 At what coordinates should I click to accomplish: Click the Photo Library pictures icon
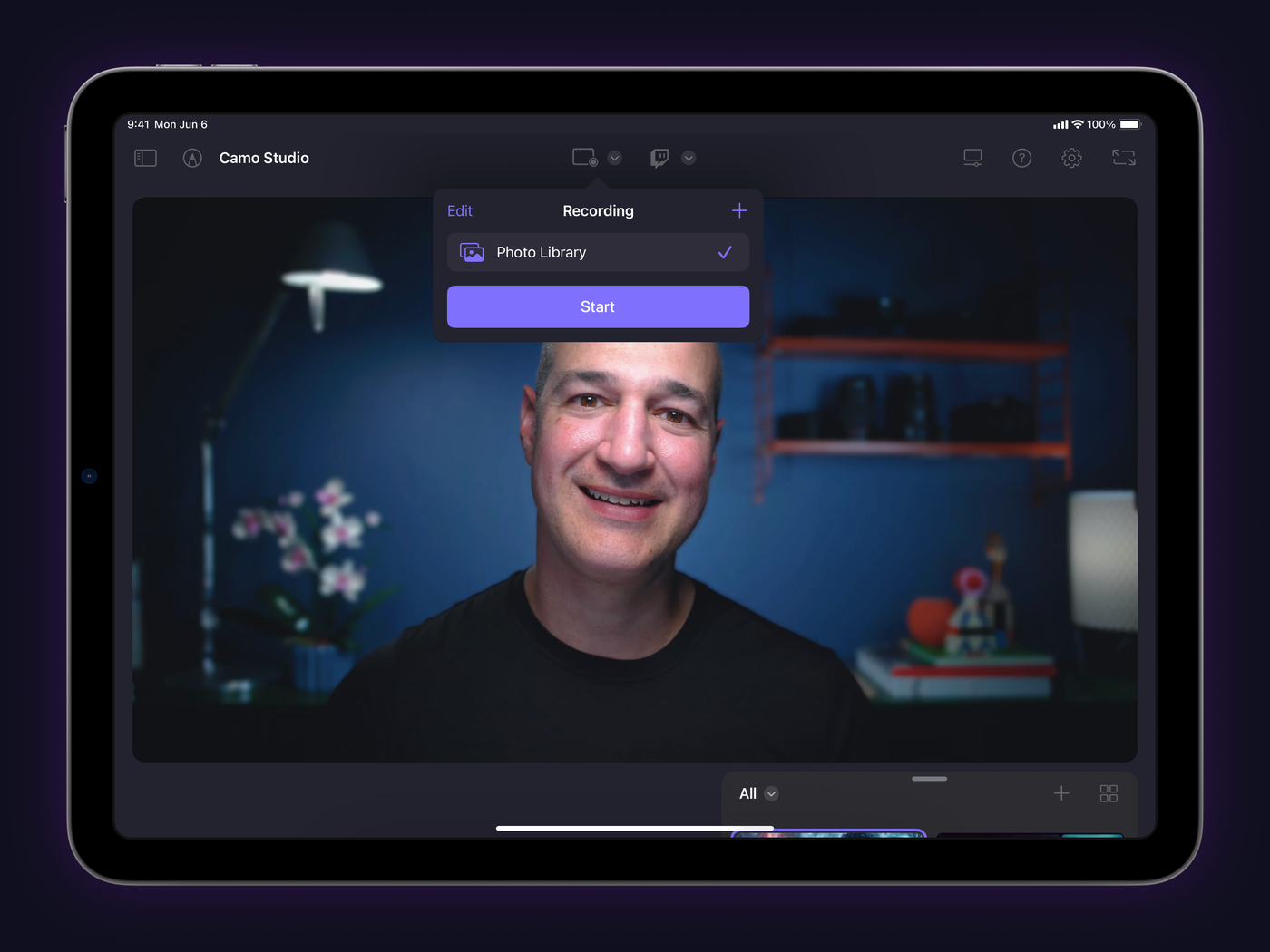472,252
